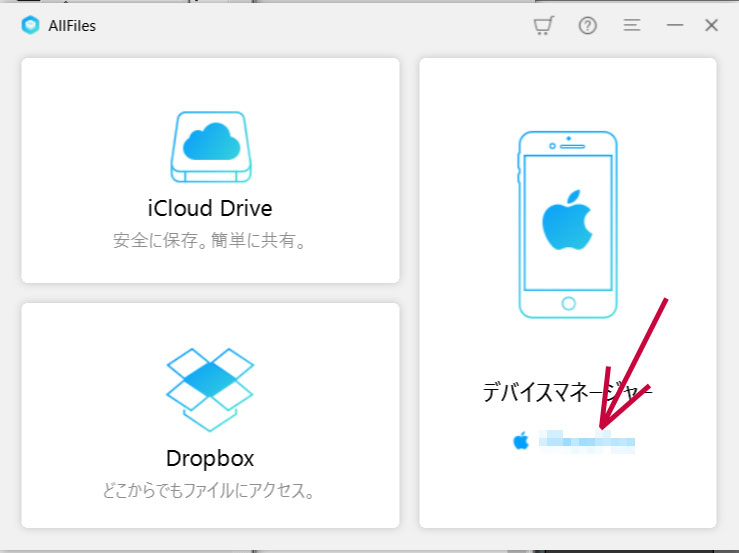This screenshot has height=553, width=739.
Task: Open the shopping cart purchase icon
Action: [543, 26]
